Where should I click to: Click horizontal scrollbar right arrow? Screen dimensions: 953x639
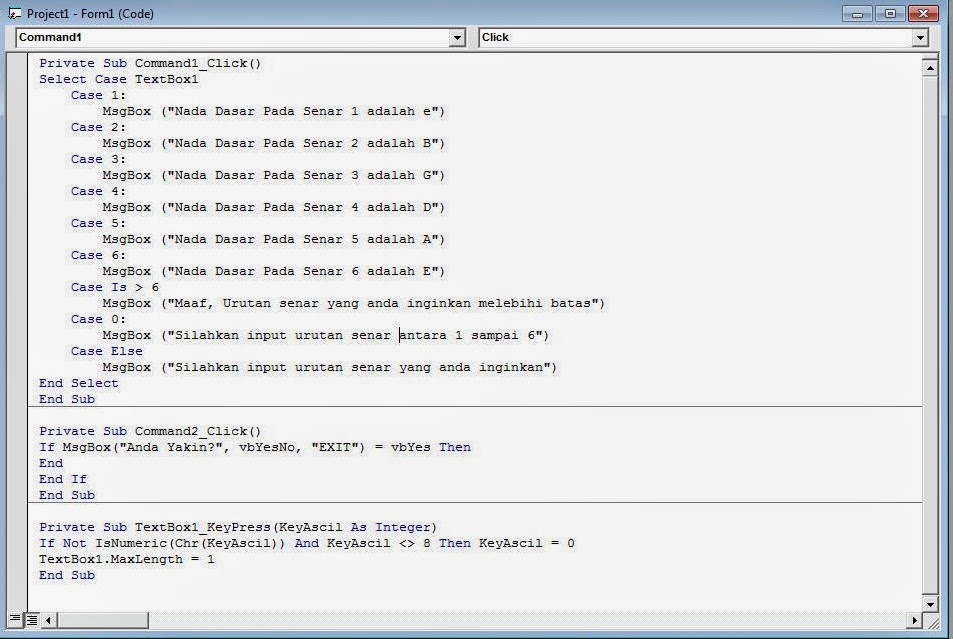coord(914,620)
